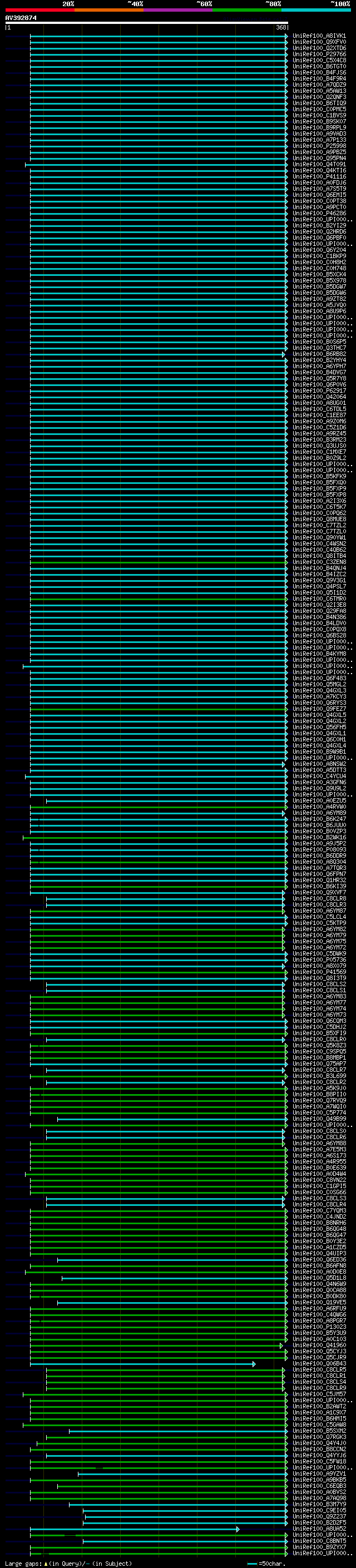This screenshot has height=1568, width=356.
Task: Click the white query sequence bar
Action: pos(147,23)
